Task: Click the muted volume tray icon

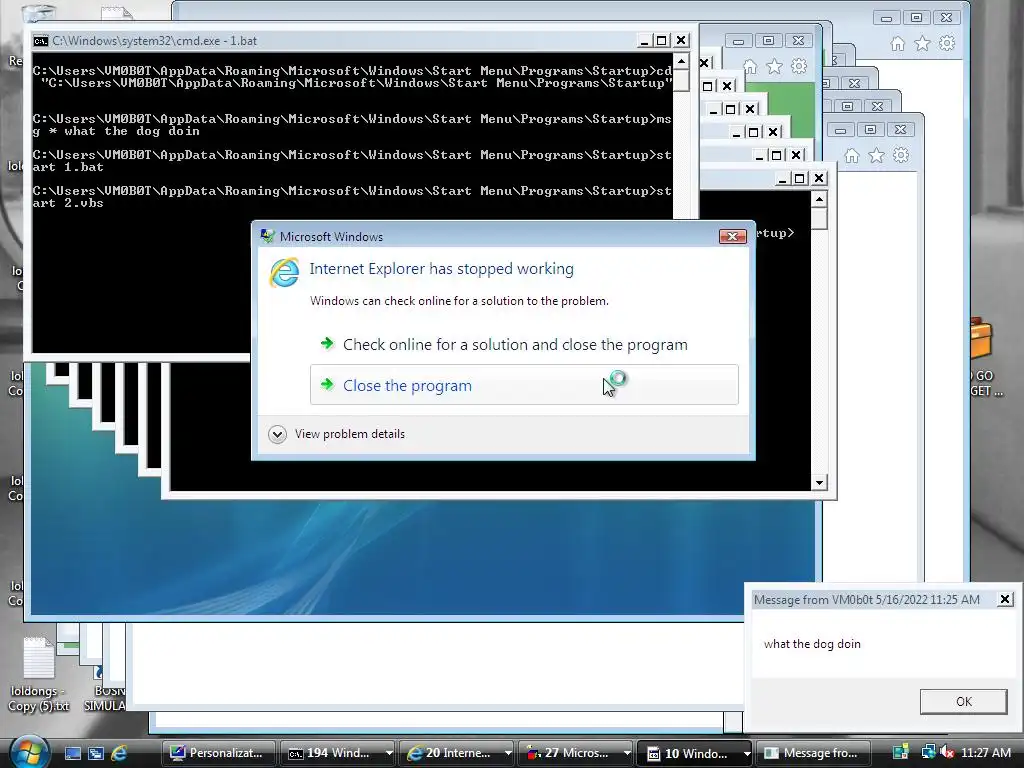Action: click(x=948, y=753)
